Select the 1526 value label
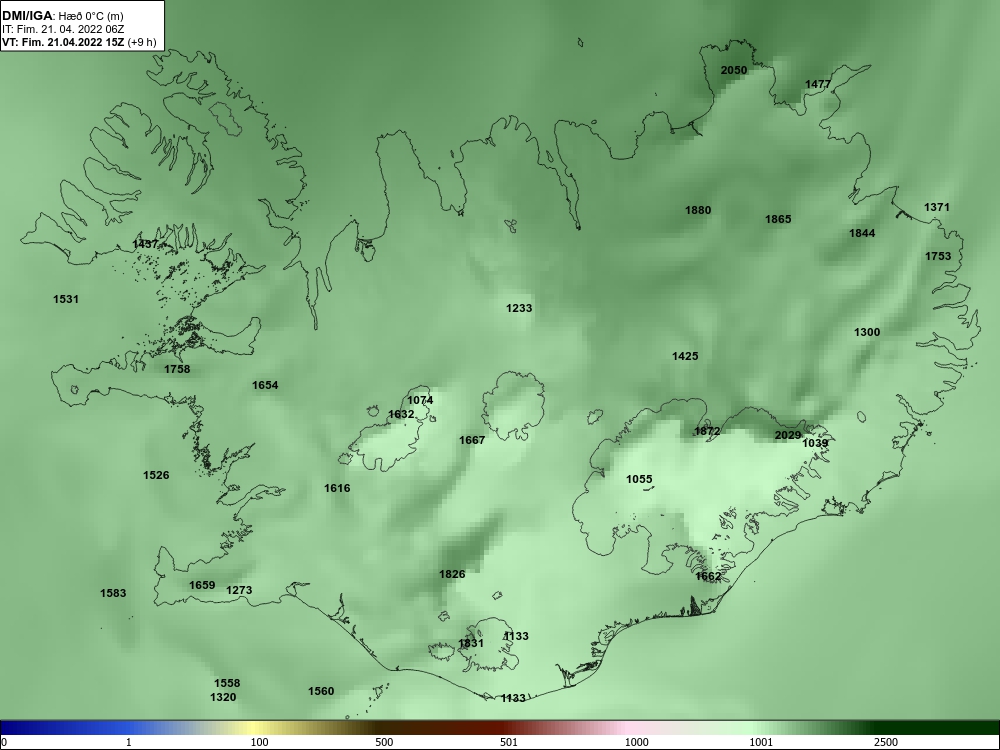 click(156, 475)
